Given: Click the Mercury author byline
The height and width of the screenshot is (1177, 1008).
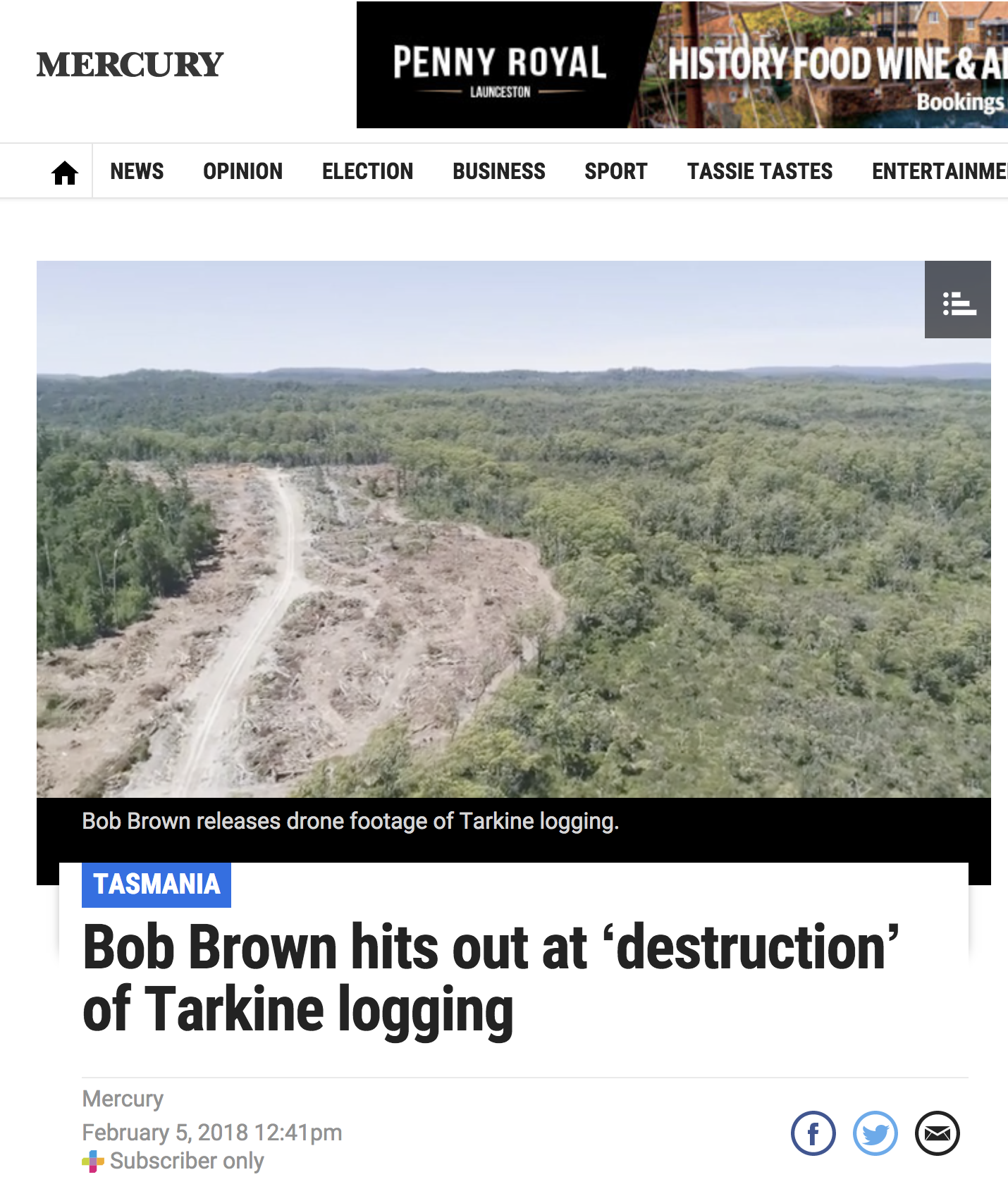Looking at the screenshot, I should [x=123, y=1099].
